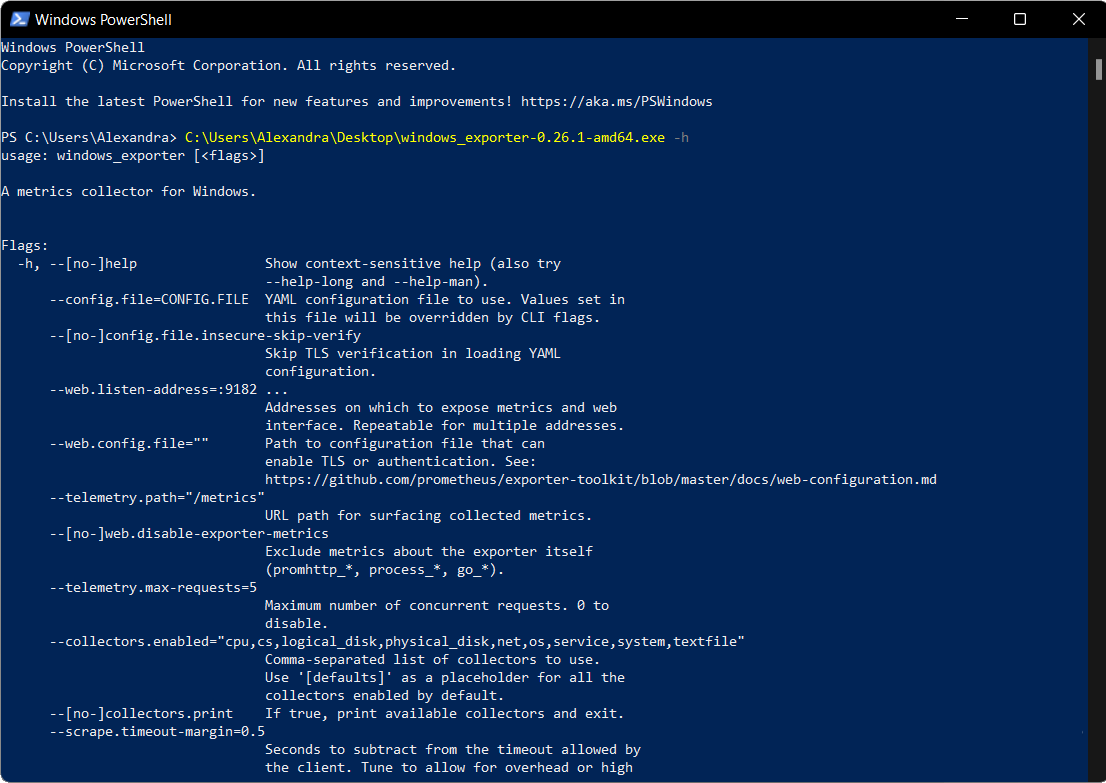Click the --[no-]collectors.print flag
This screenshot has width=1106, height=783.
[x=141, y=714]
